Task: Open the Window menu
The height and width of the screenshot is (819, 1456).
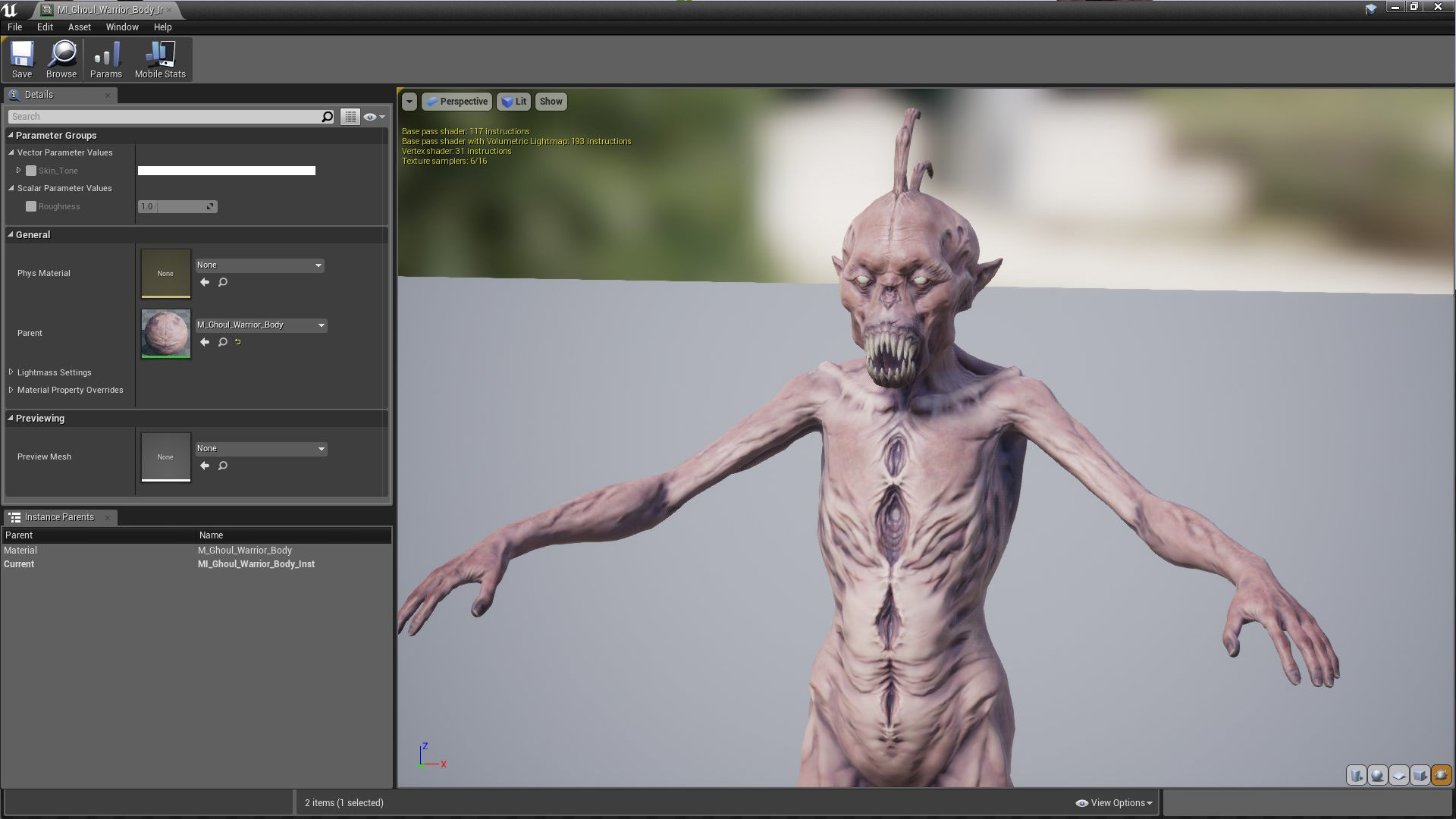Action: (122, 27)
